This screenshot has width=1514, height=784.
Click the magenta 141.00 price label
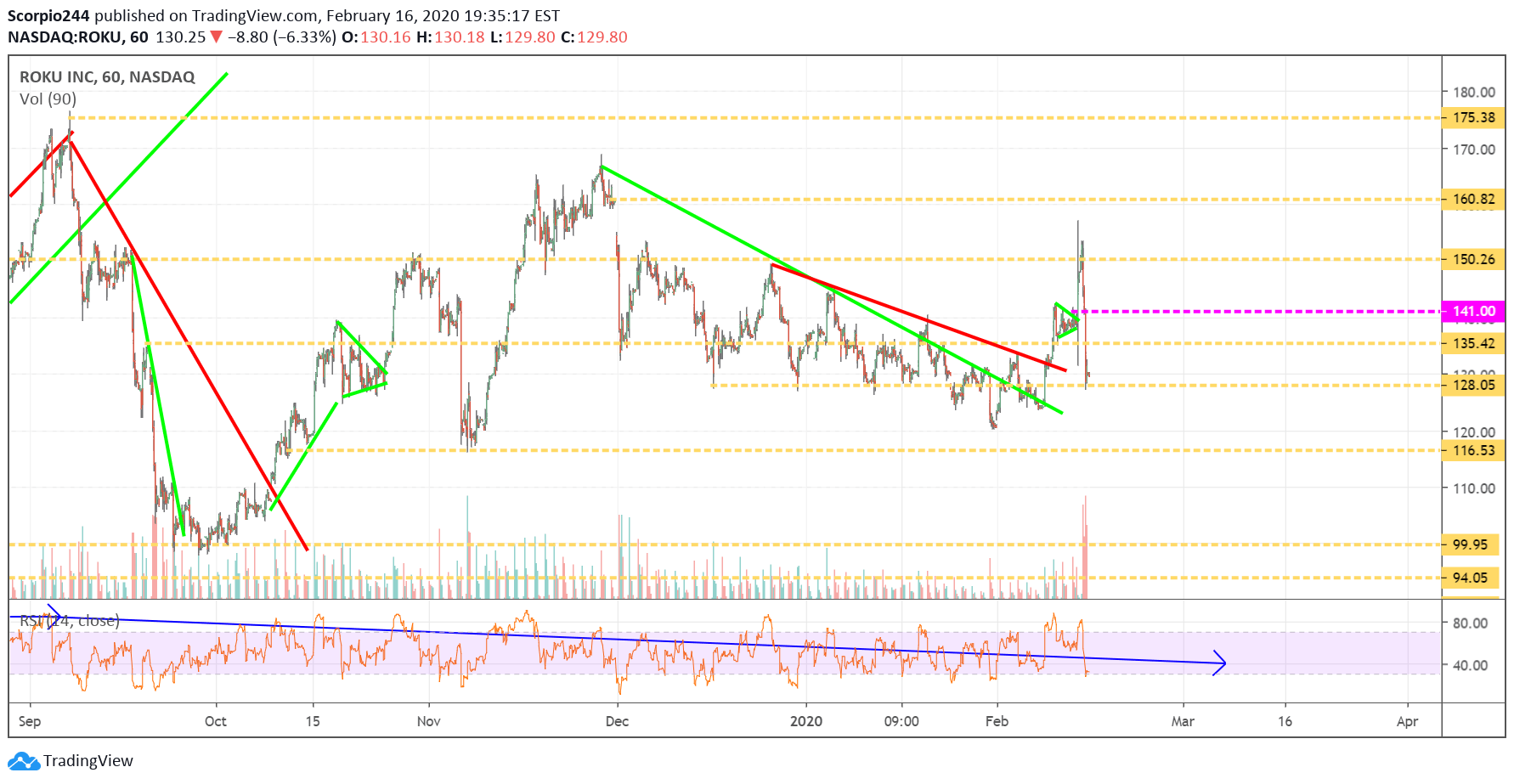1473,311
